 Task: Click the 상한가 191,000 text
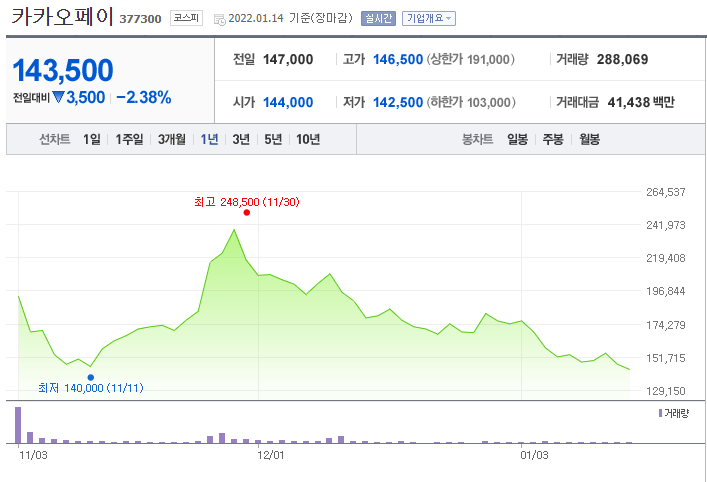pos(470,60)
